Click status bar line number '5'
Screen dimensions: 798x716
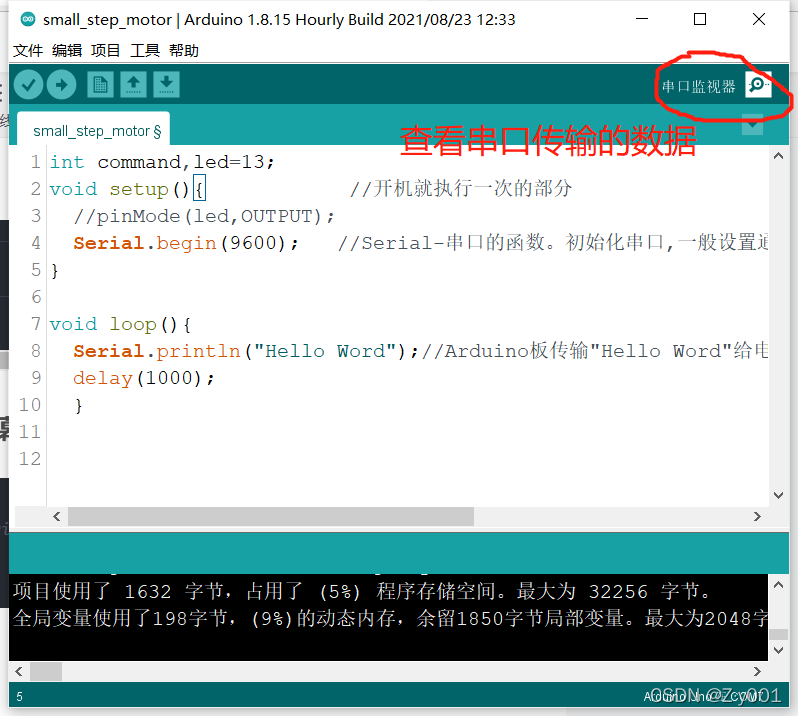[19, 697]
